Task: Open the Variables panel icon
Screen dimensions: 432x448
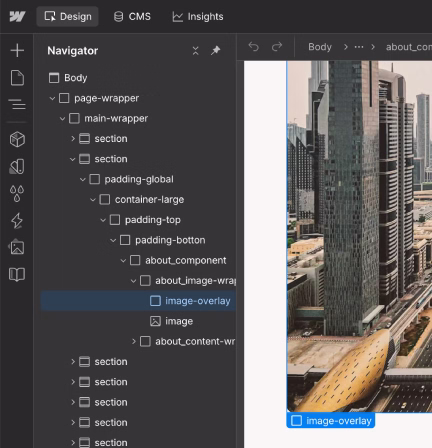Action: [17, 166]
